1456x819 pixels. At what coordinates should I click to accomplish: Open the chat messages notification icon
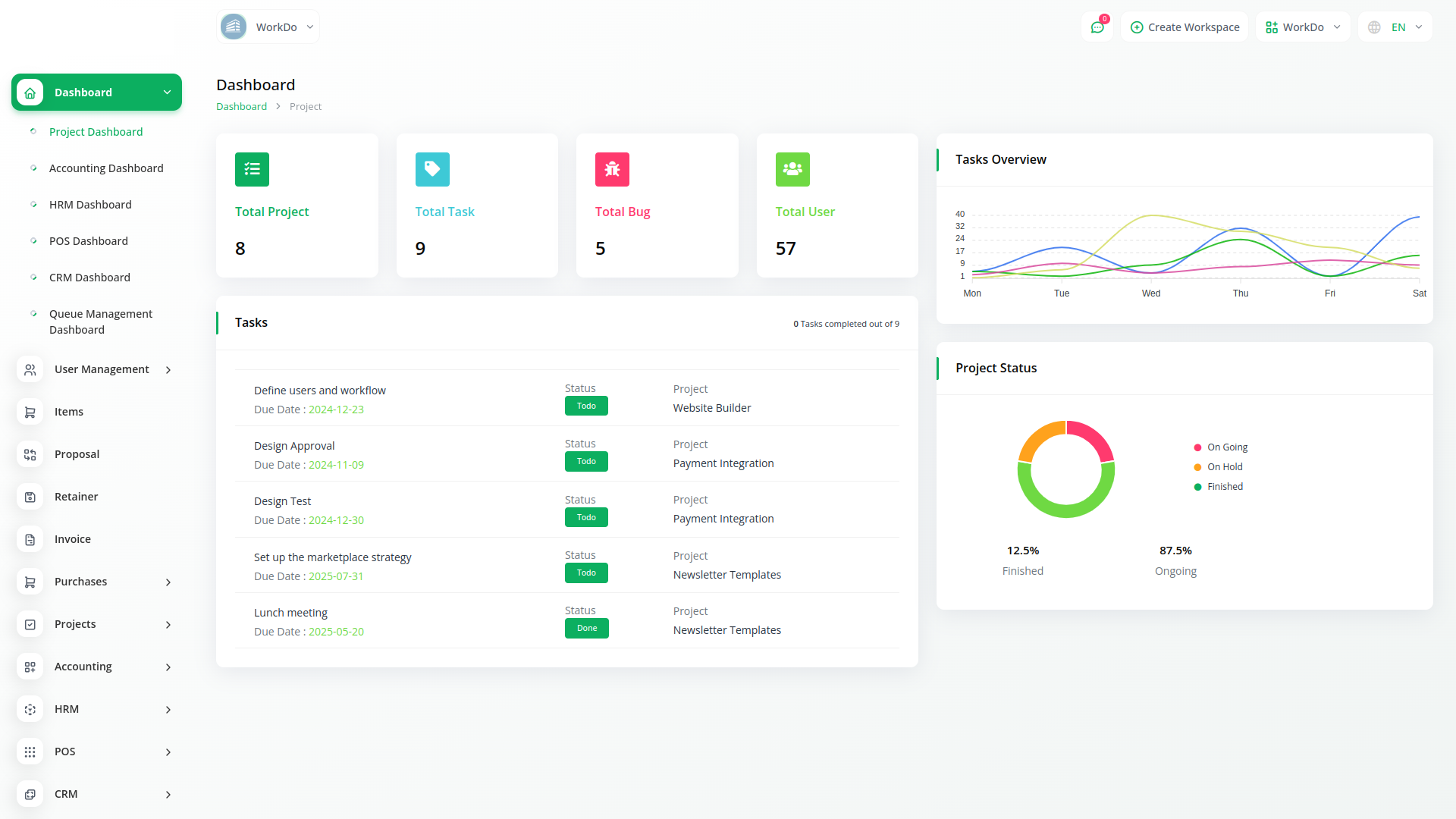1097,27
